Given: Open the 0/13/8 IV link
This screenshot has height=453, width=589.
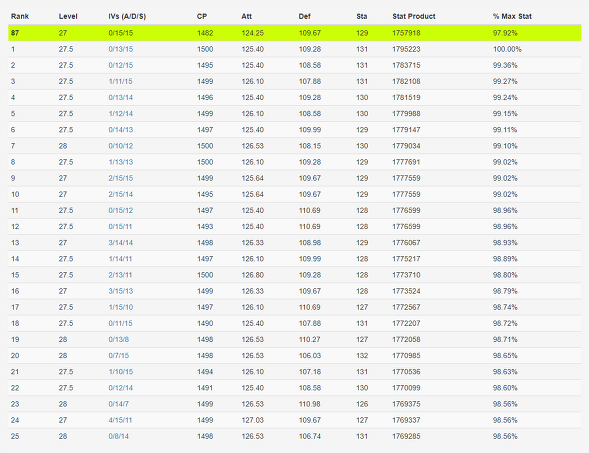Looking at the screenshot, I should pyautogui.click(x=119, y=340).
